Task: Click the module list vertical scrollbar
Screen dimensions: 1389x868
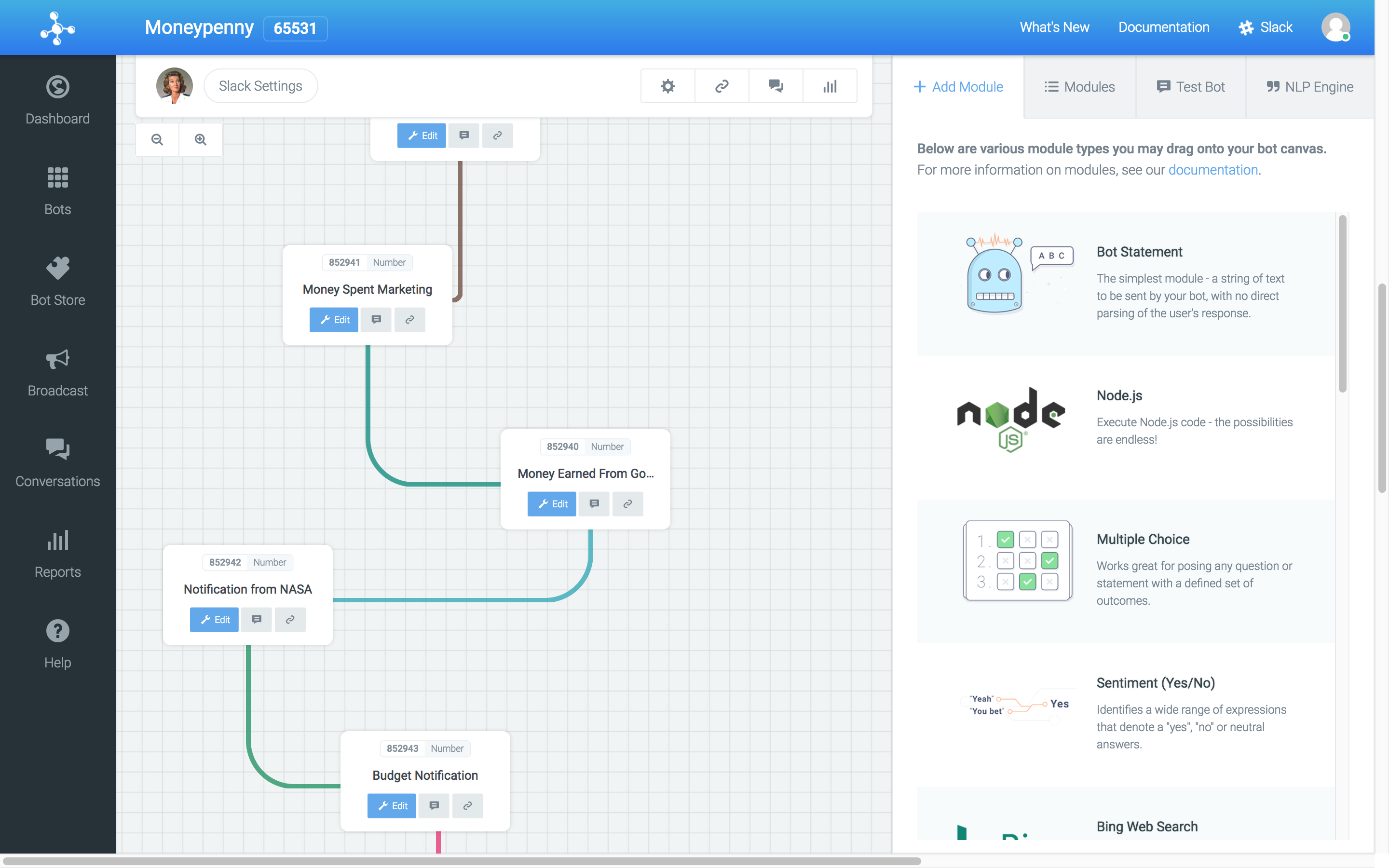Action: pyautogui.click(x=1342, y=304)
